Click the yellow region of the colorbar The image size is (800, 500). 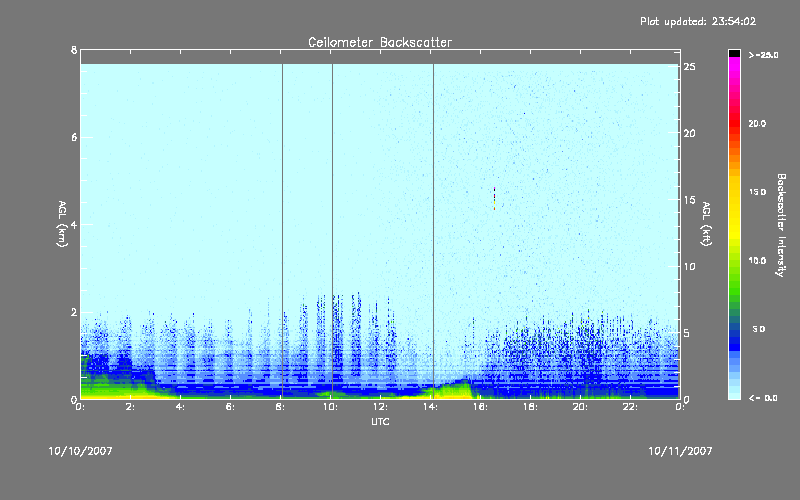click(x=734, y=209)
